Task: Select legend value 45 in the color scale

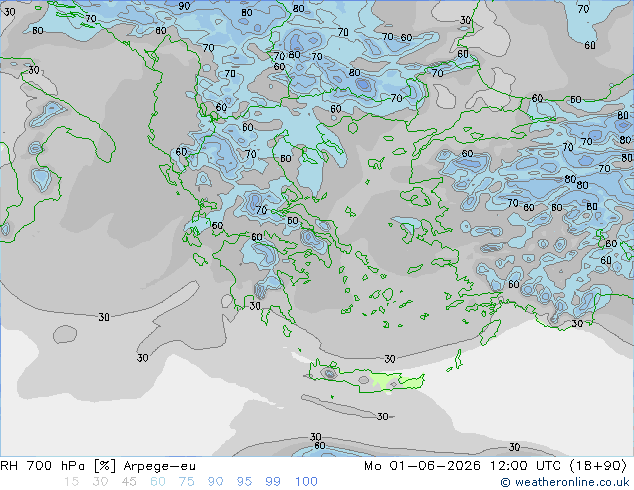Action: point(129,482)
